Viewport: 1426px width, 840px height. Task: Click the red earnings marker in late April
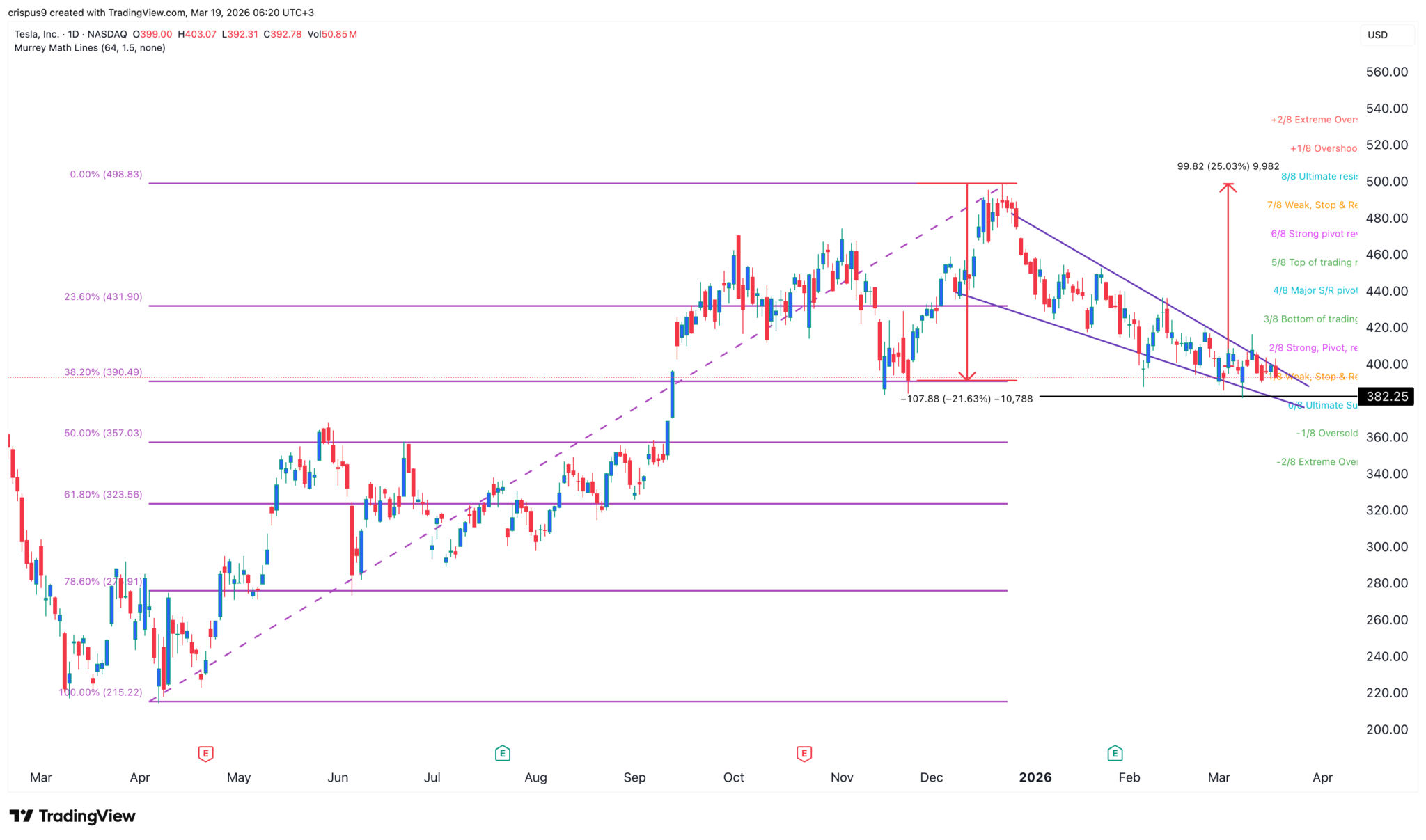(x=205, y=753)
